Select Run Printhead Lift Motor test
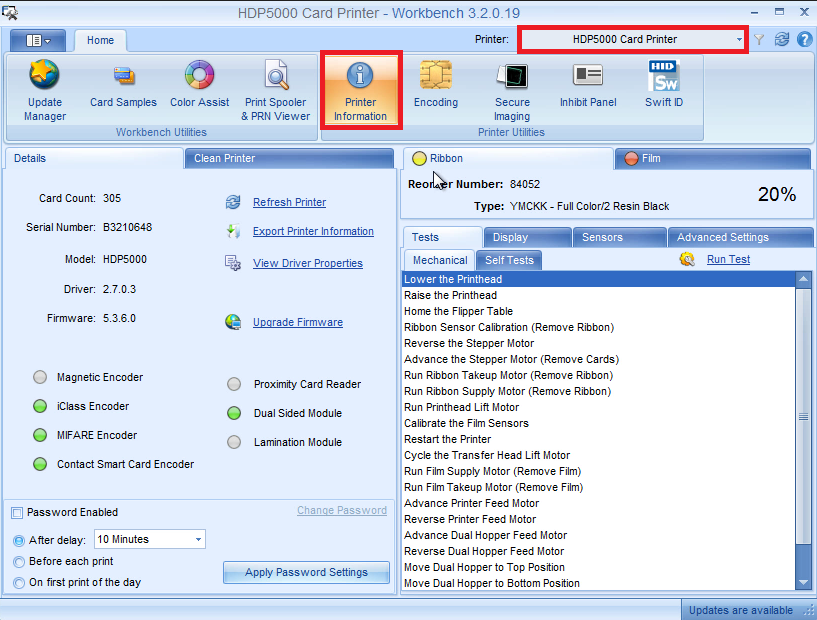The height and width of the screenshot is (620, 817). click(x=599, y=407)
